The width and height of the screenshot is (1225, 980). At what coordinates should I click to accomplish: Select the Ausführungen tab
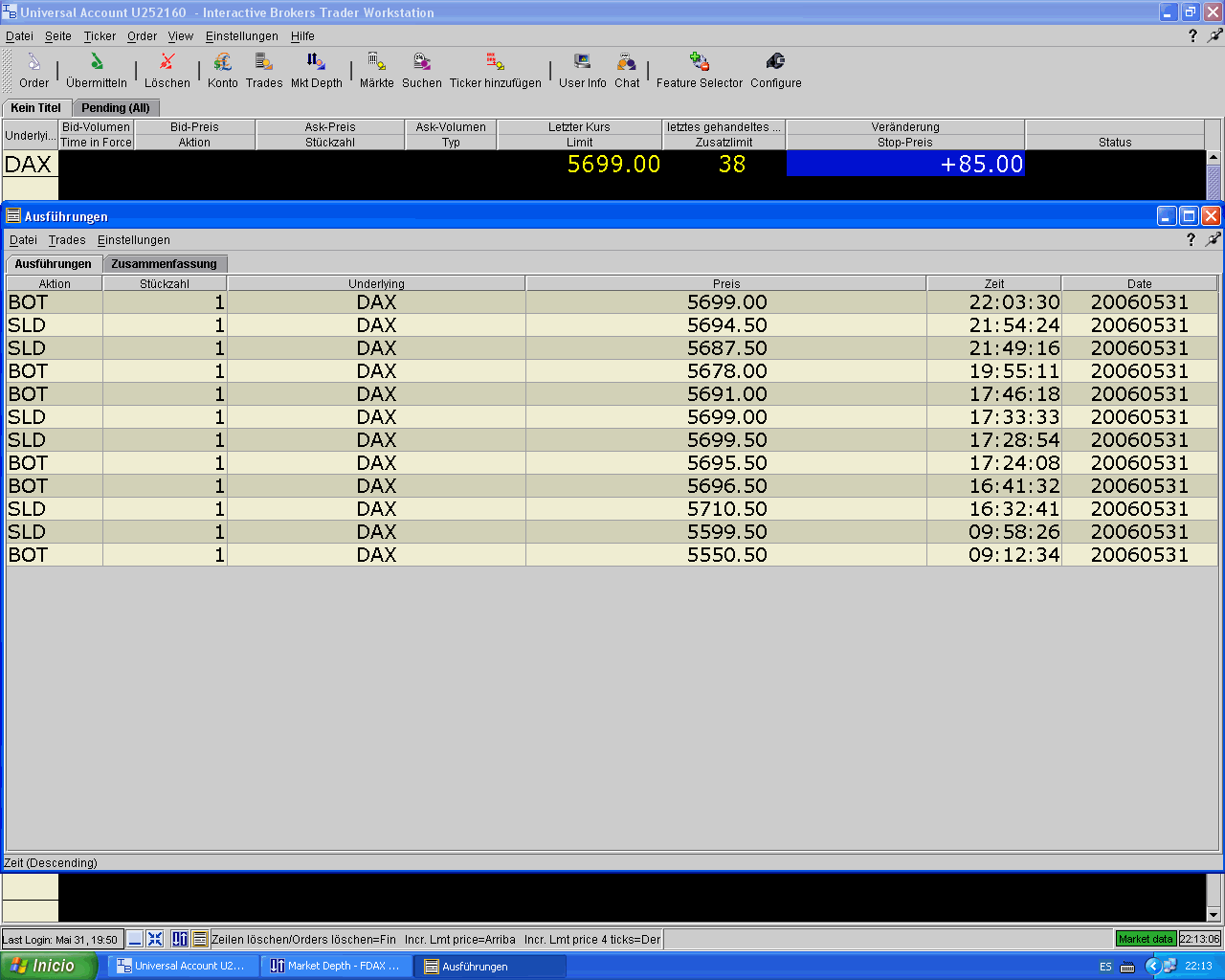[x=54, y=264]
